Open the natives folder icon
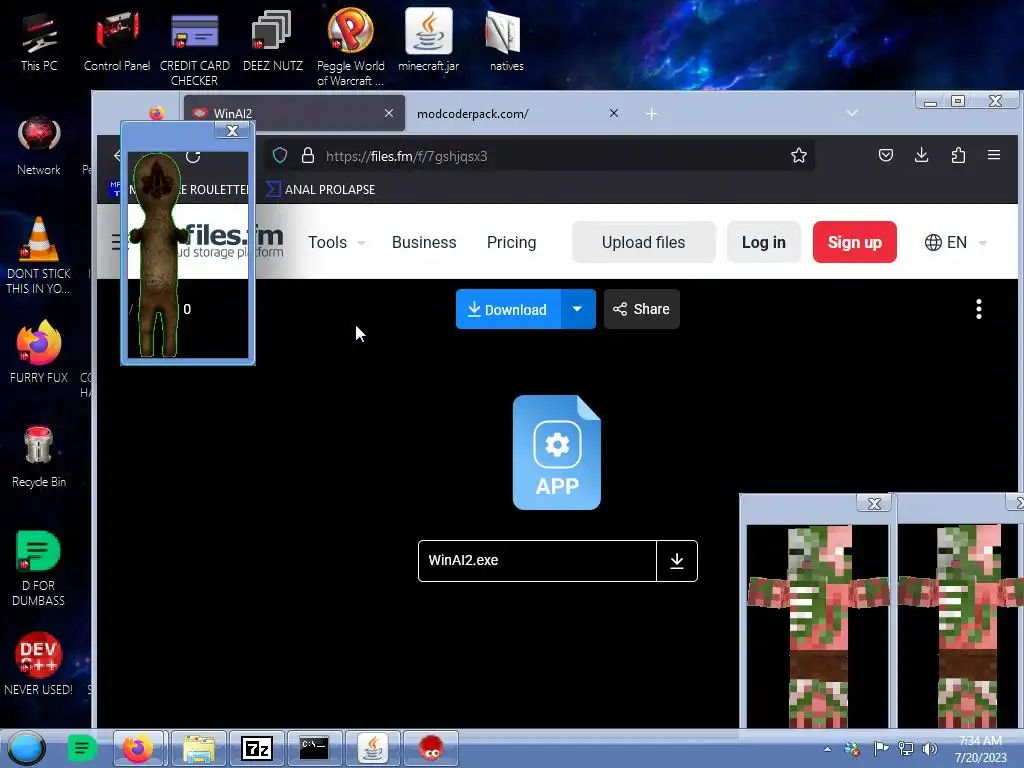Screen dimensions: 1024x768 506,41
